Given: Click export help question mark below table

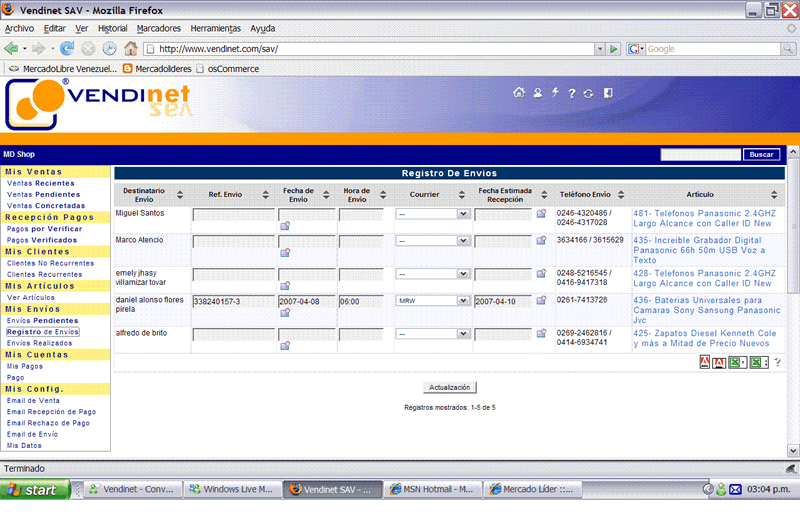Looking at the screenshot, I should [x=777, y=362].
